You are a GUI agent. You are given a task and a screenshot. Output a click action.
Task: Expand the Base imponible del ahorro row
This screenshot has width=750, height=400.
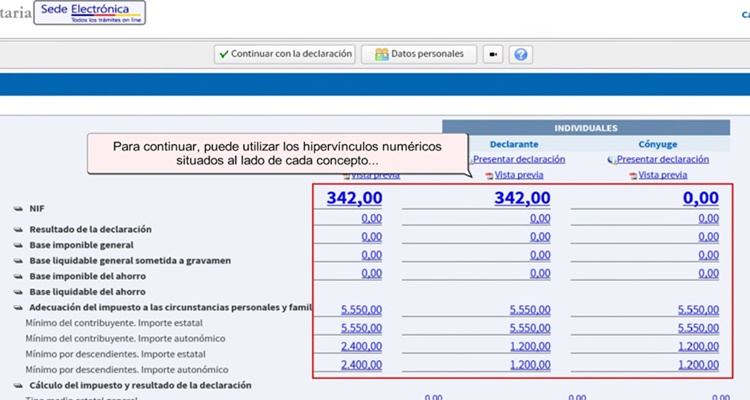pos(18,275)
